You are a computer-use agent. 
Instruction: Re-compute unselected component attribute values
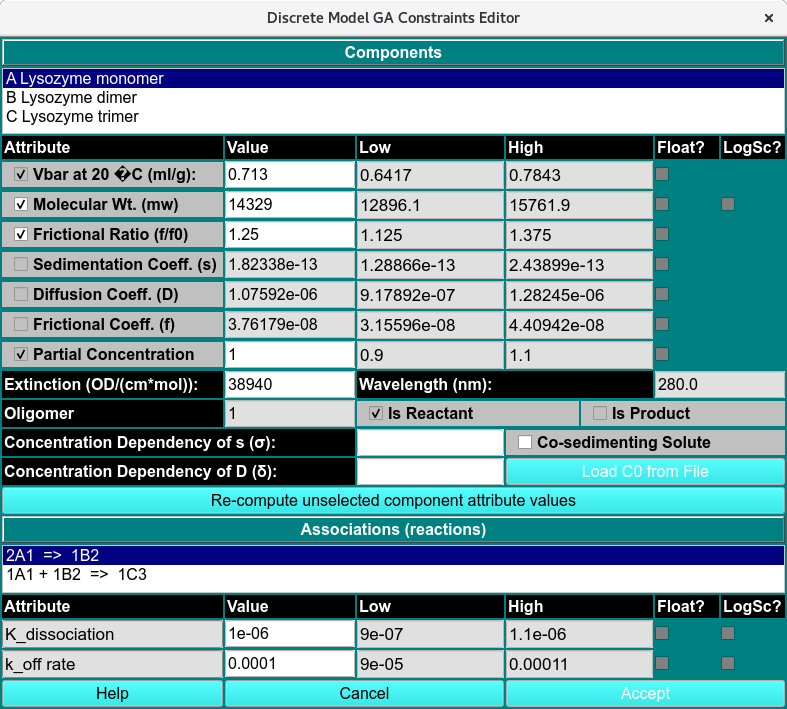(394, 501)
